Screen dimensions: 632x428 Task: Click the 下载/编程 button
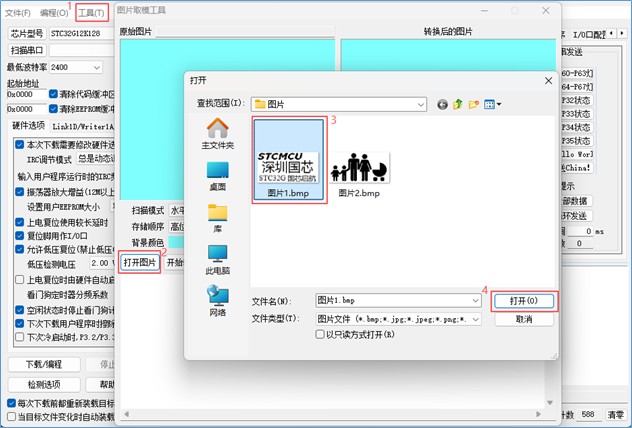click(44, 365)
